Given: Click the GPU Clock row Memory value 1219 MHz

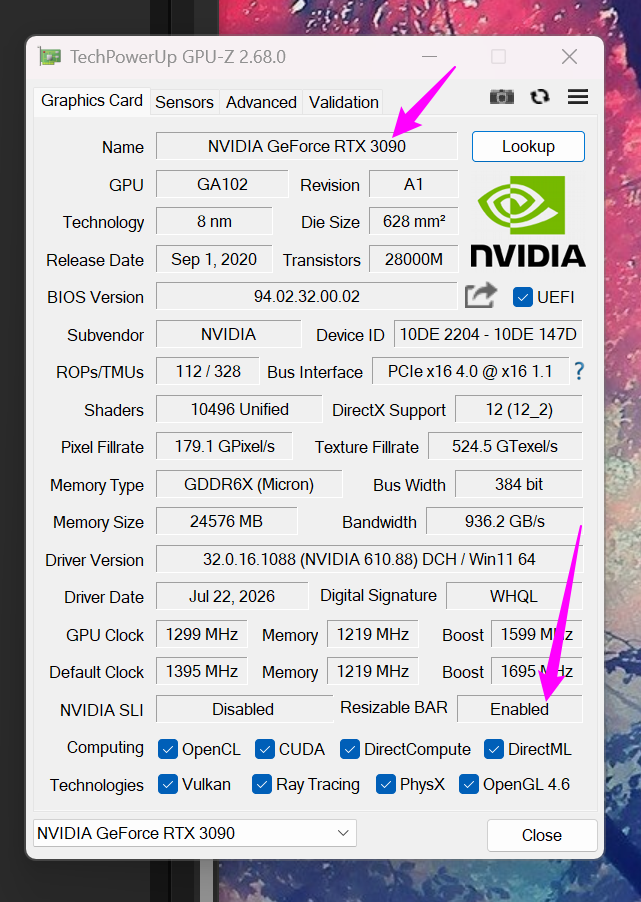Looking at the screenshot, I should (x=372, y=634).
